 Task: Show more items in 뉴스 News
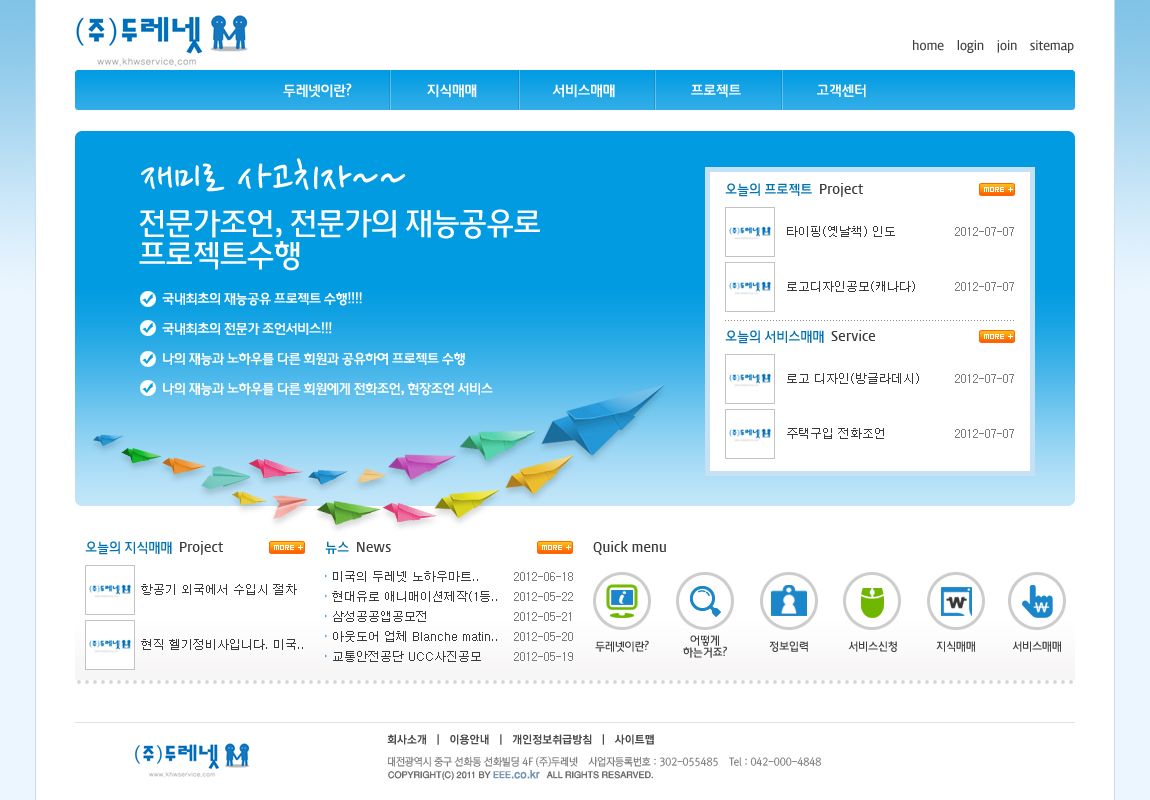(555, 547)
